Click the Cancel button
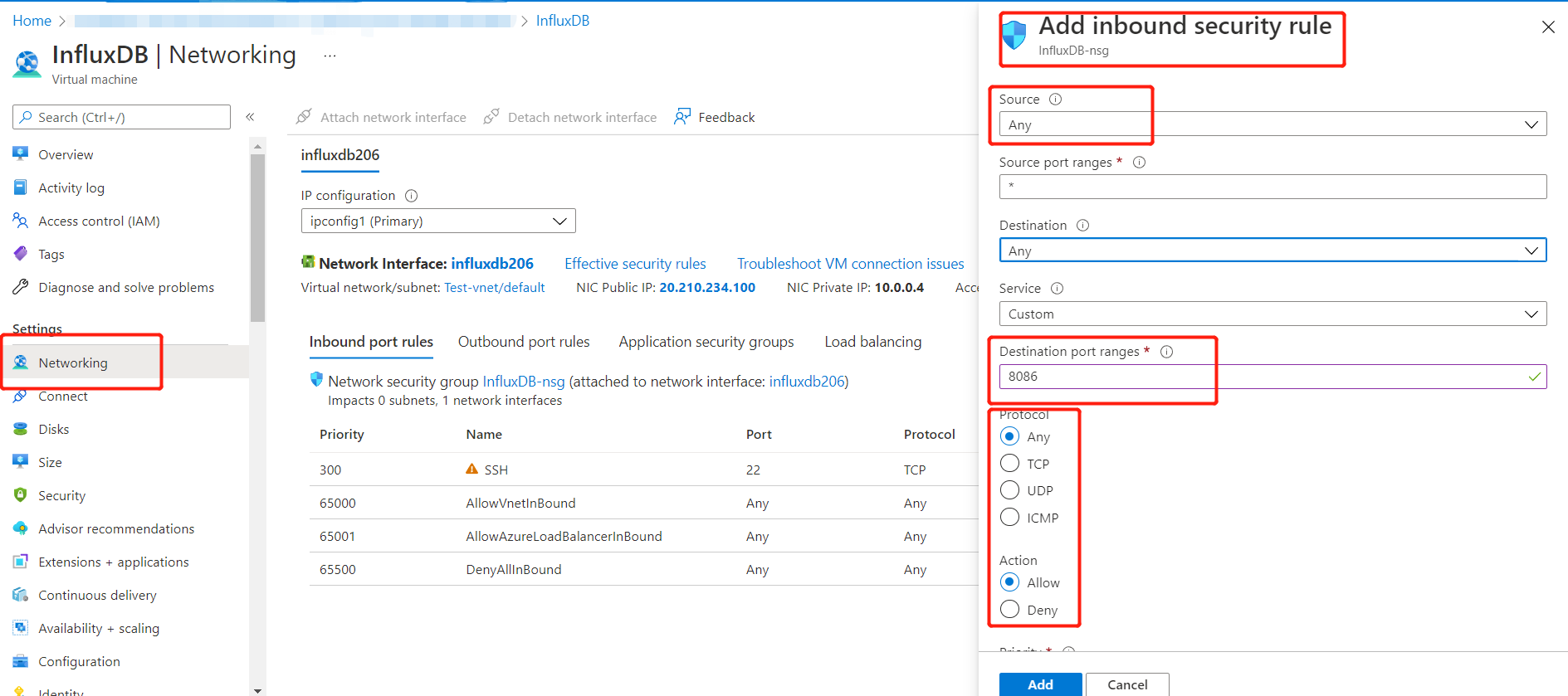The width and height of the screenshot is (1568, 696). coord(1127,684)
